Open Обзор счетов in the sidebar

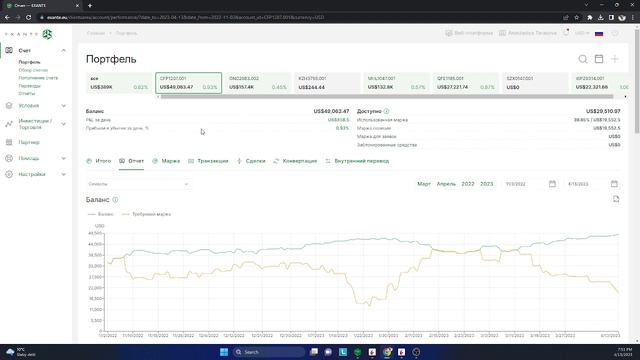coord(33,70)
